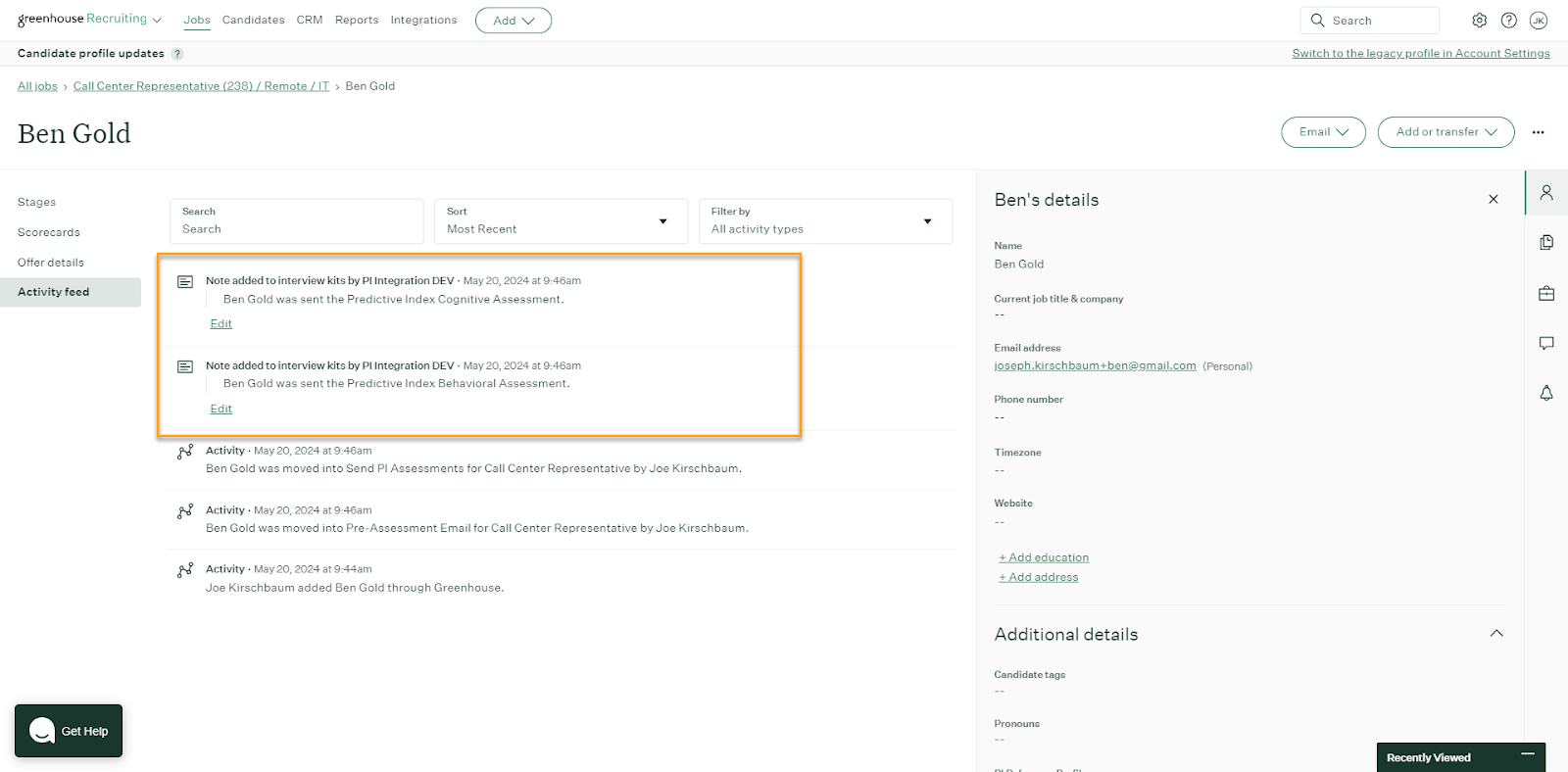
Task: Open the comment bubble sidebar icon
Action: click(x=1546, y=343)
